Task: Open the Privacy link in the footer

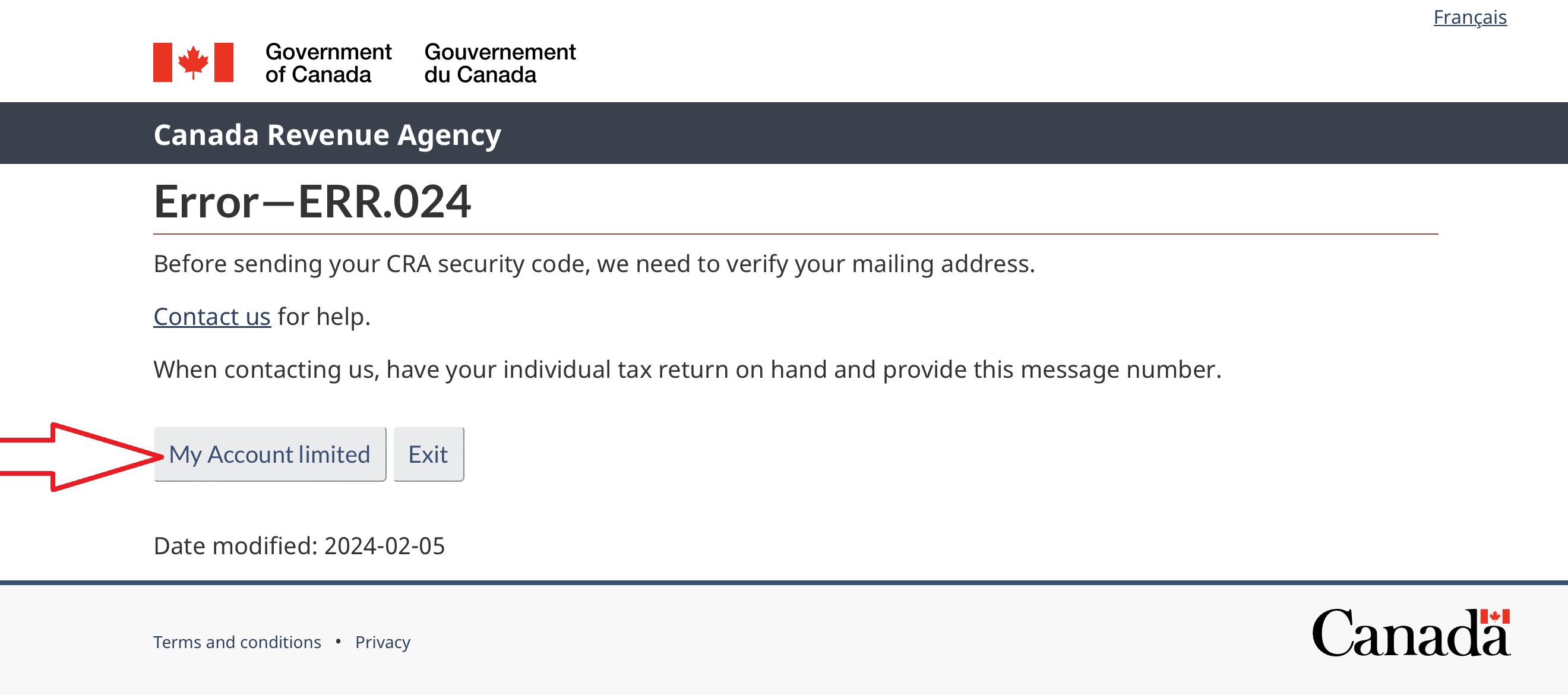Action: (x=382, y=642)
